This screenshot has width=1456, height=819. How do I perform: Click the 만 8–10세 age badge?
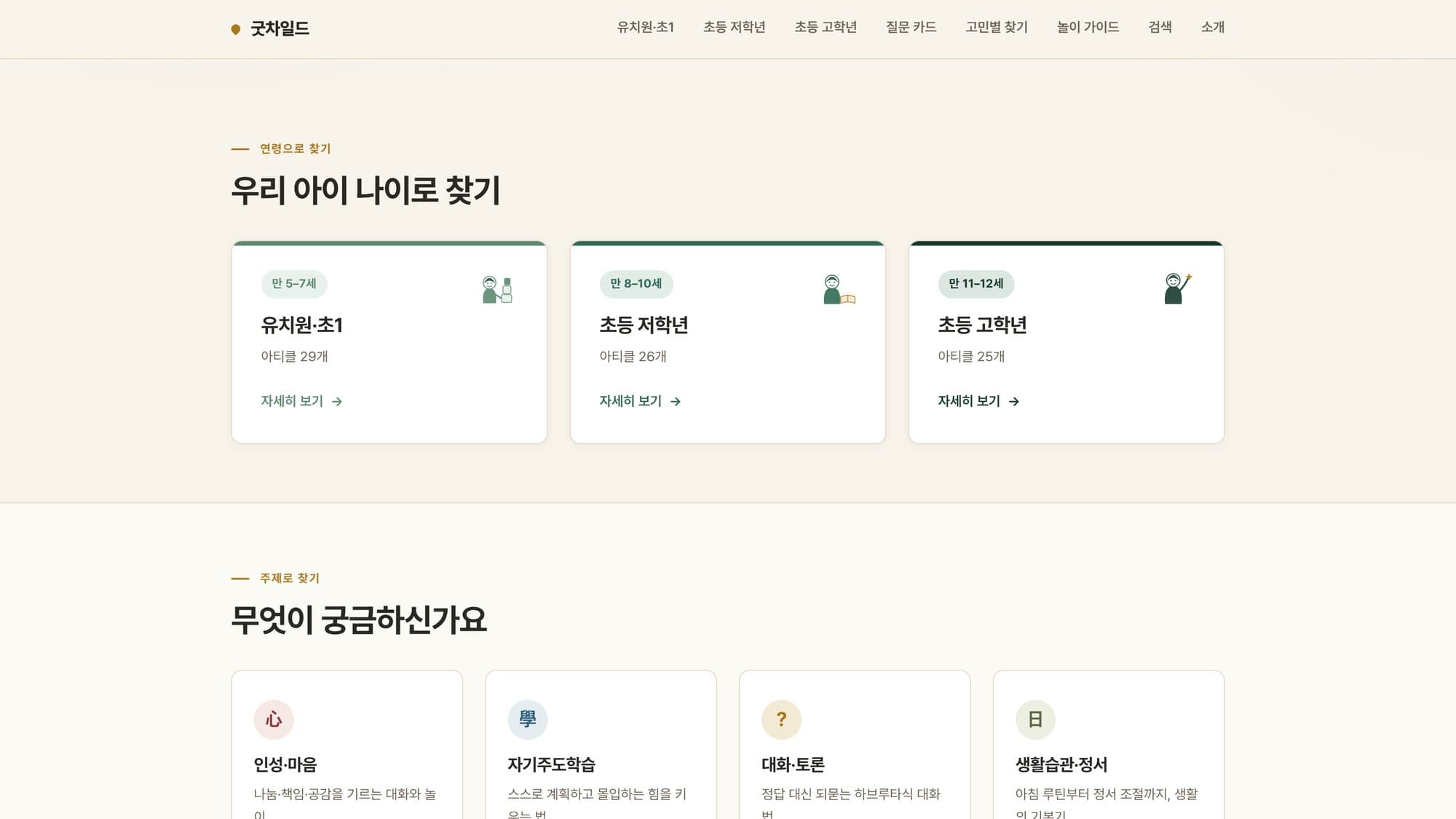(x=636, y=284)
